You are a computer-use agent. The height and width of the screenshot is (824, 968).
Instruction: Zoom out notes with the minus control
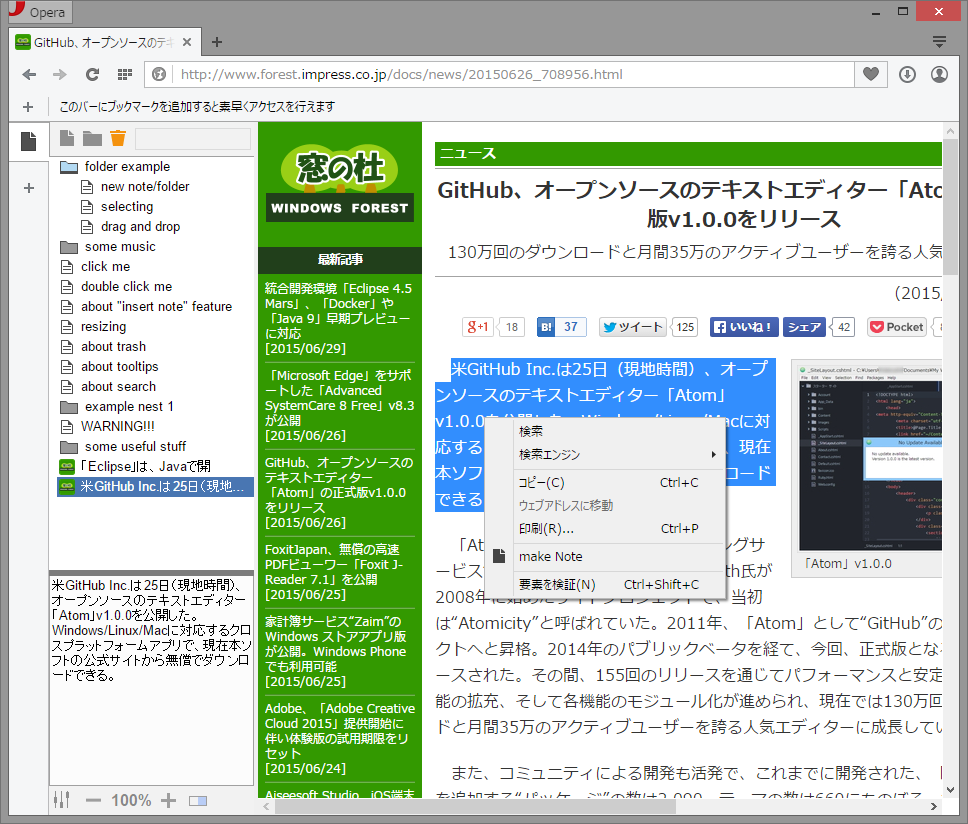point(93,800)
